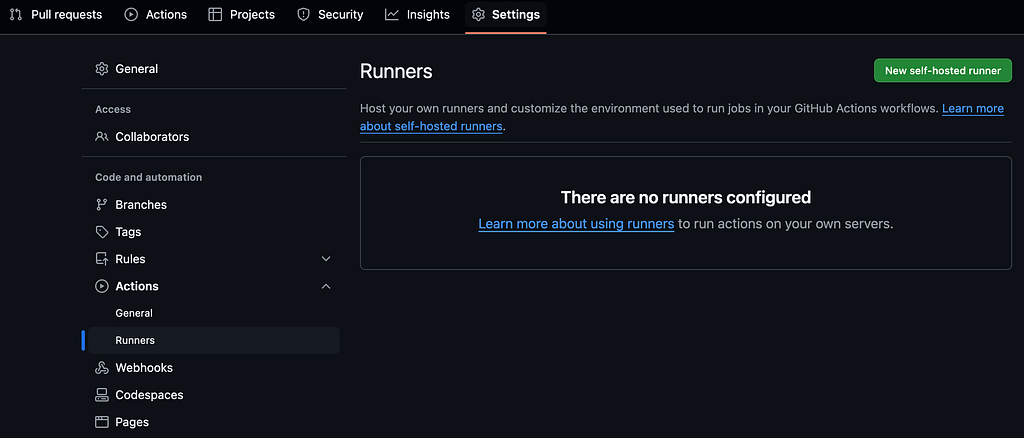This screenshot has width=1024, height=438.
Task: Click the Tags label icon
Action: click(x=102, y=232)
